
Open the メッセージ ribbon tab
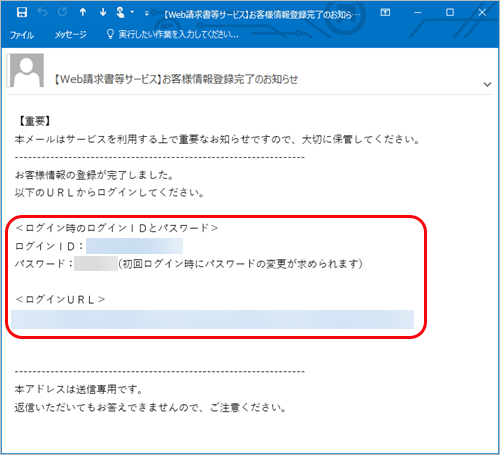70,35
